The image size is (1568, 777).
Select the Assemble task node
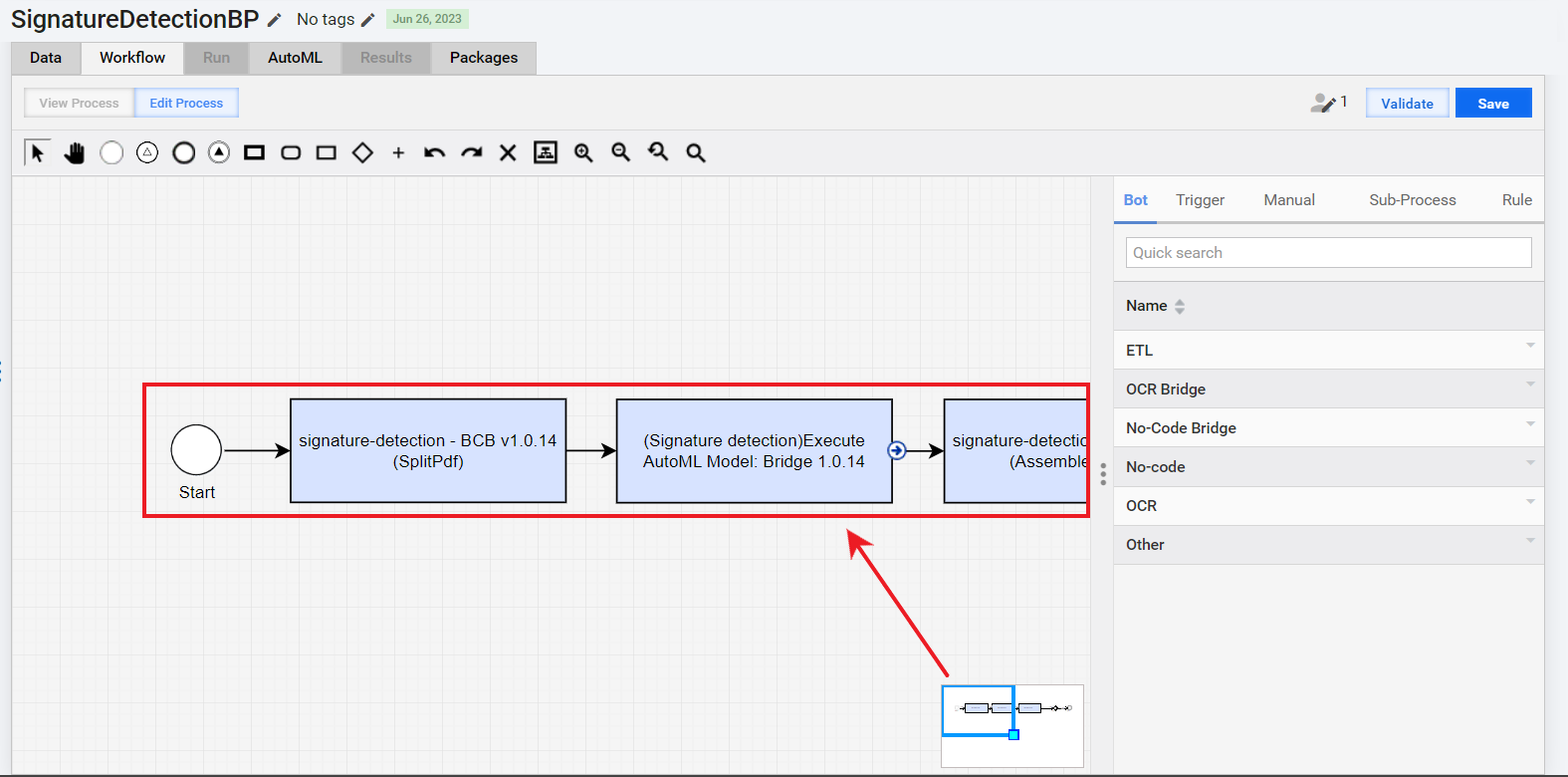pos(1015,451)
